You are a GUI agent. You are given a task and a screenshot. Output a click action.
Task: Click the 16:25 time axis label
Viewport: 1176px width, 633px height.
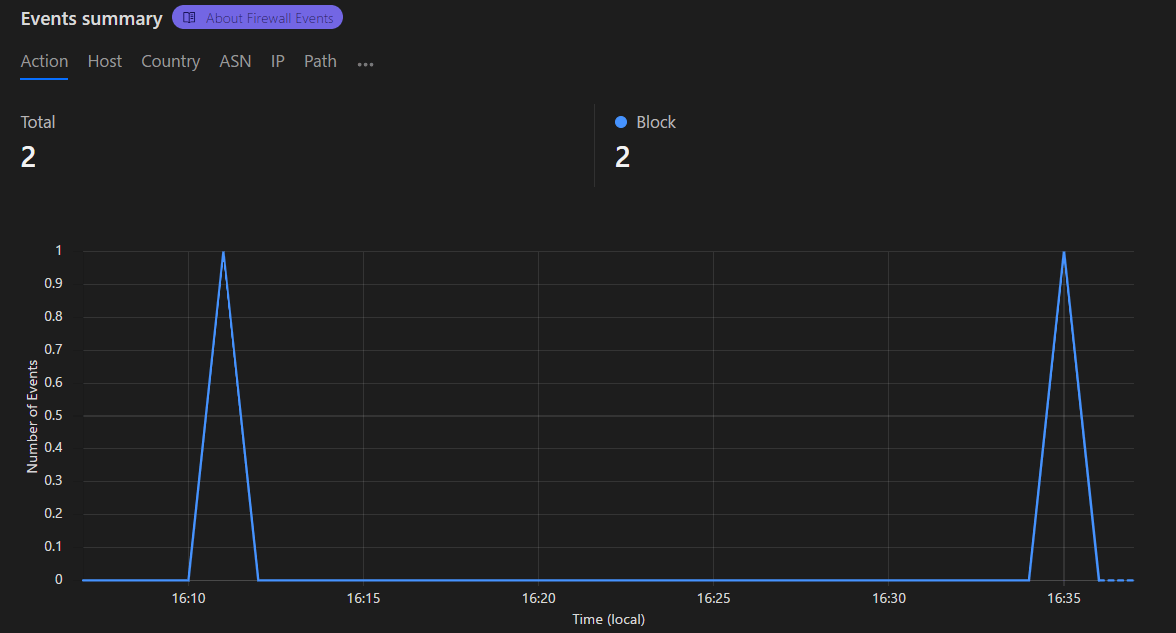713,598
